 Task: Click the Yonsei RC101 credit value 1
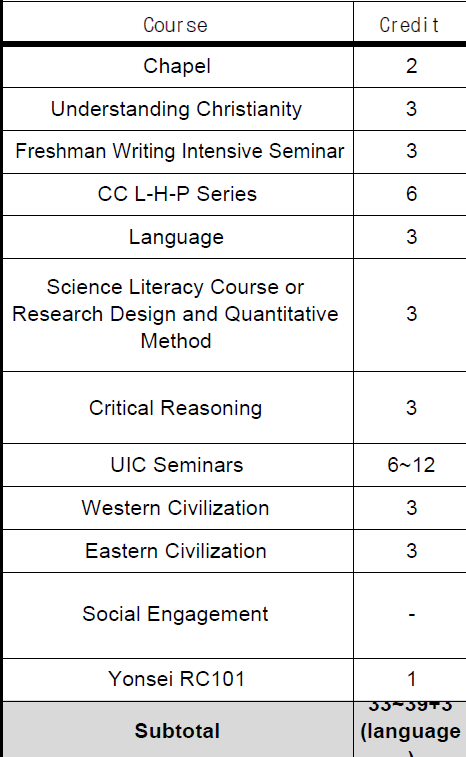(x=411, y=679)
